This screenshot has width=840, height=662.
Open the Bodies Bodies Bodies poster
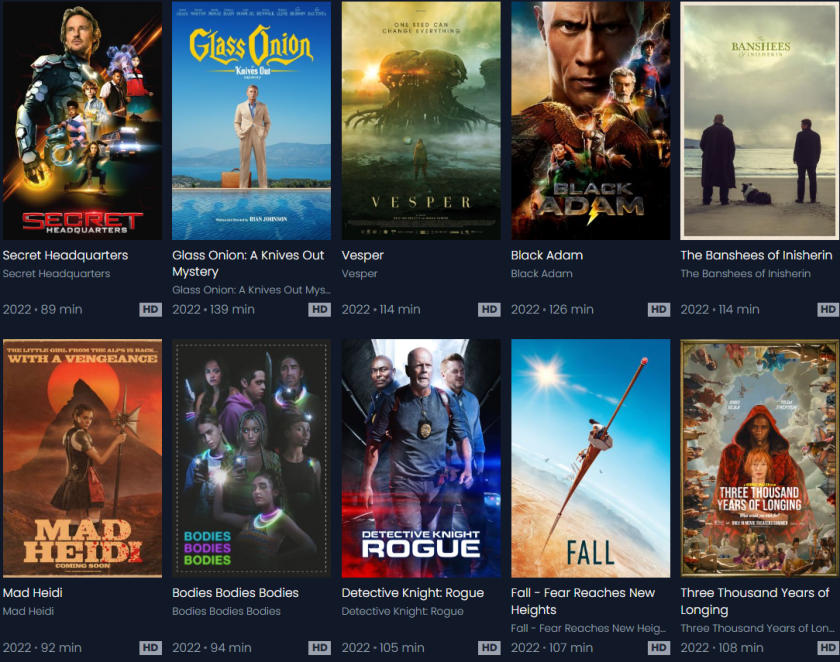click(x=251, y=458)
